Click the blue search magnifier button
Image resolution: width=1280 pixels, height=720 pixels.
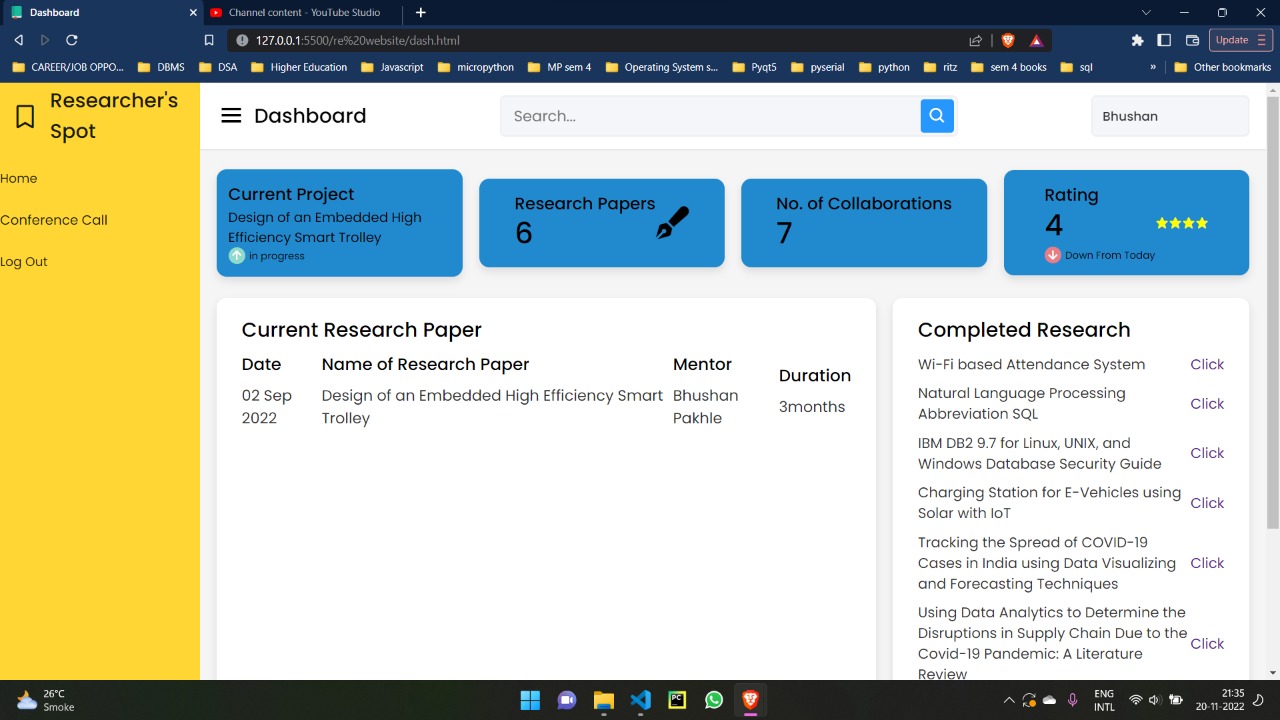point(937,116)
